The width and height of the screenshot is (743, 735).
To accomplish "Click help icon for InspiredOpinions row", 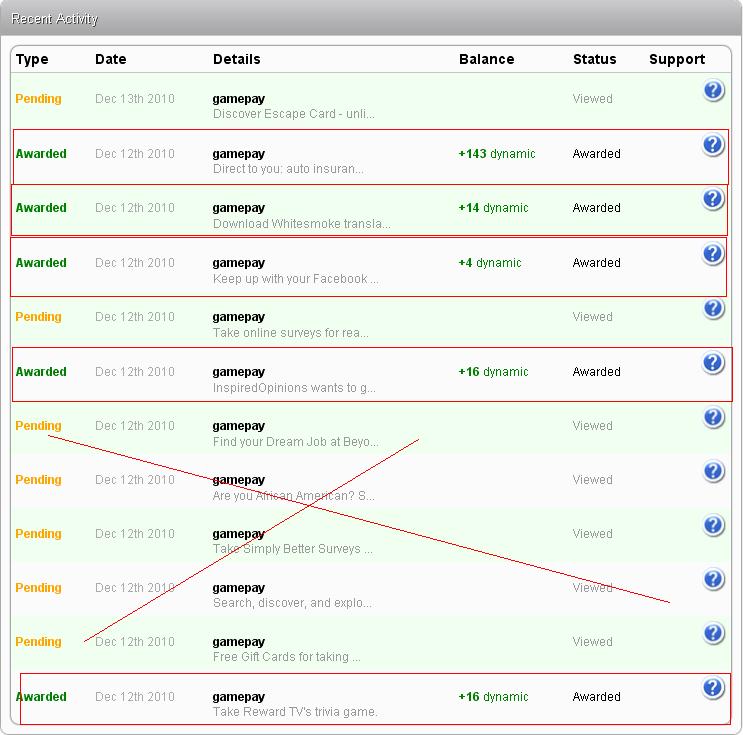I will point(713,363).
